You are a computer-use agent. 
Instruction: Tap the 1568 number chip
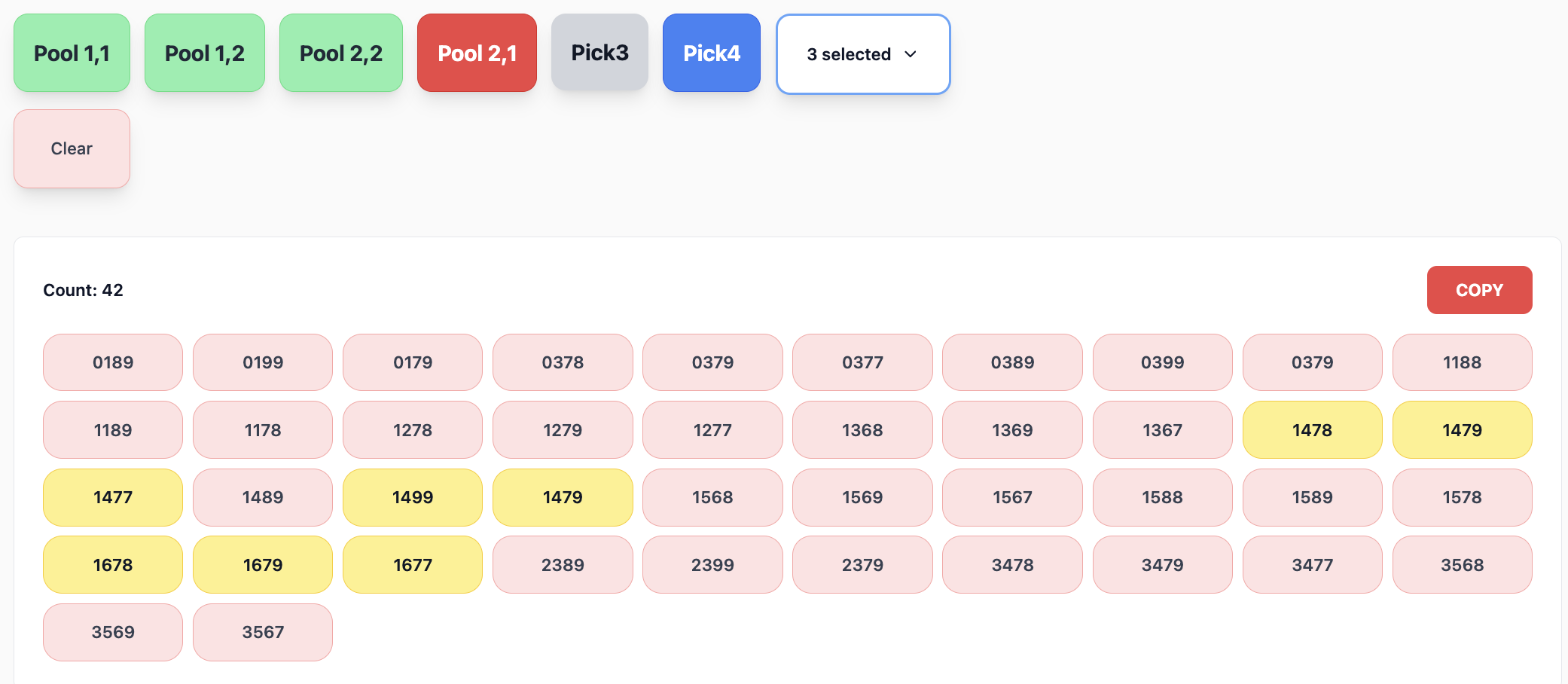click(x=712, y=497)
